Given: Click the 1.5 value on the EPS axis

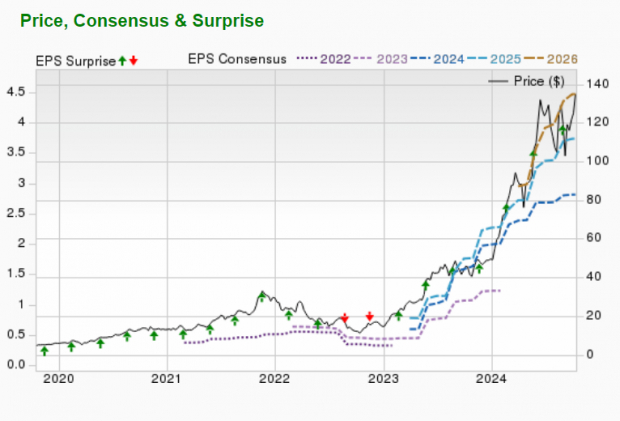Looking at the screenshot, I should (x=16, y=274).
